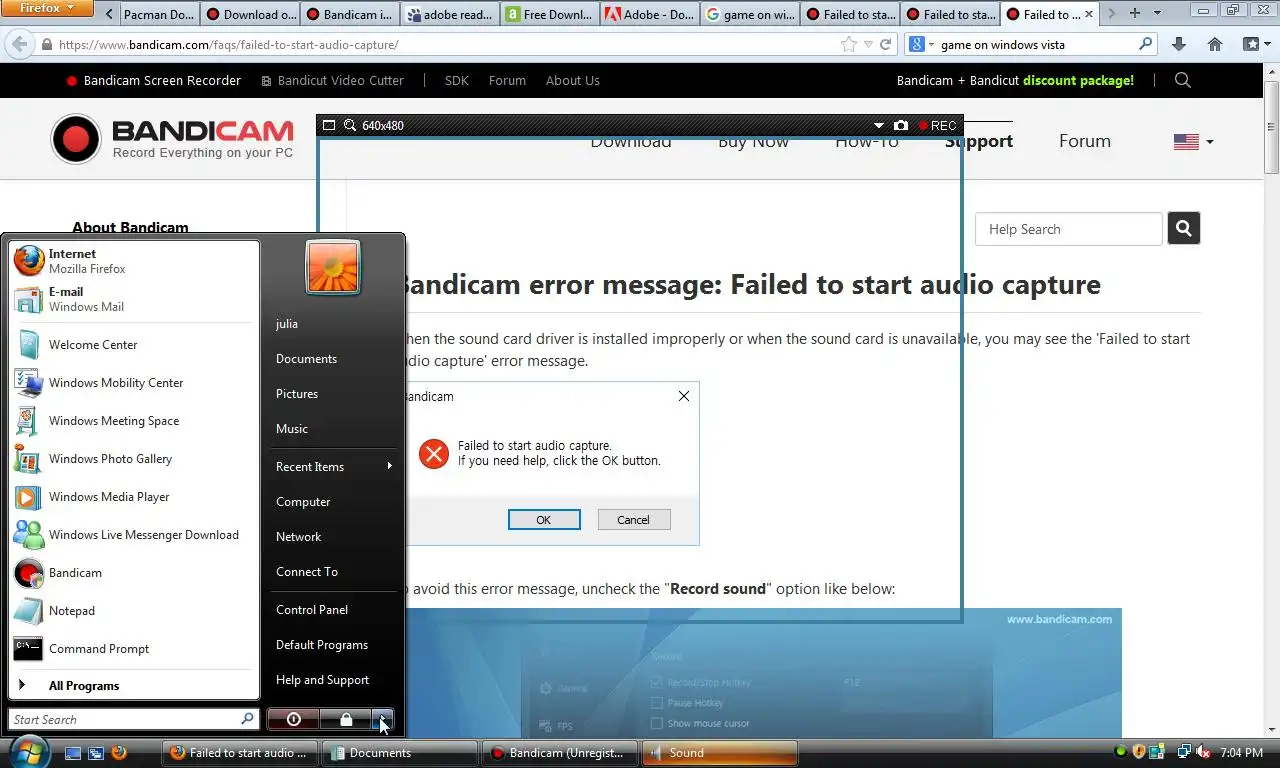The width and height of the screenshot is (1280, 768).
Task: Click About Us in top bar
Action: (573, 80)
